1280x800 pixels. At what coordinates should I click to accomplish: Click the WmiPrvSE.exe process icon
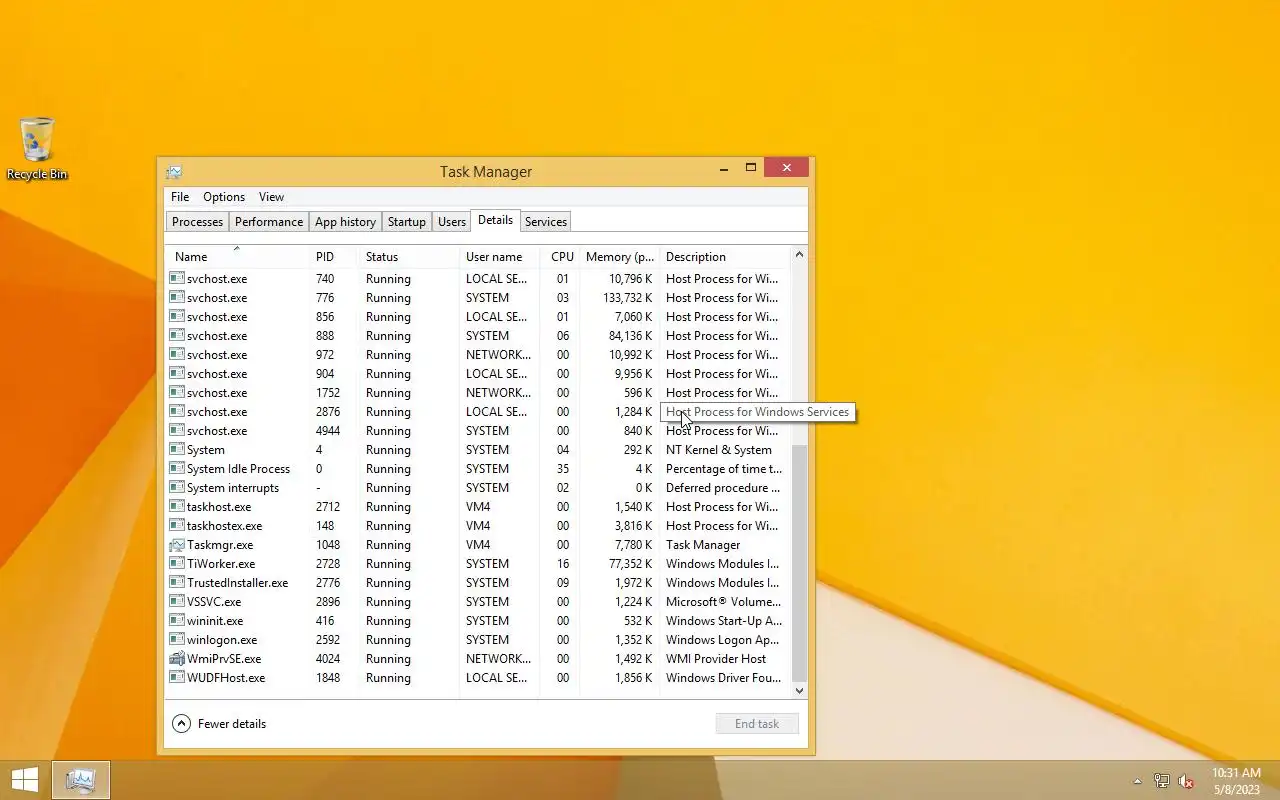(176, 659)
